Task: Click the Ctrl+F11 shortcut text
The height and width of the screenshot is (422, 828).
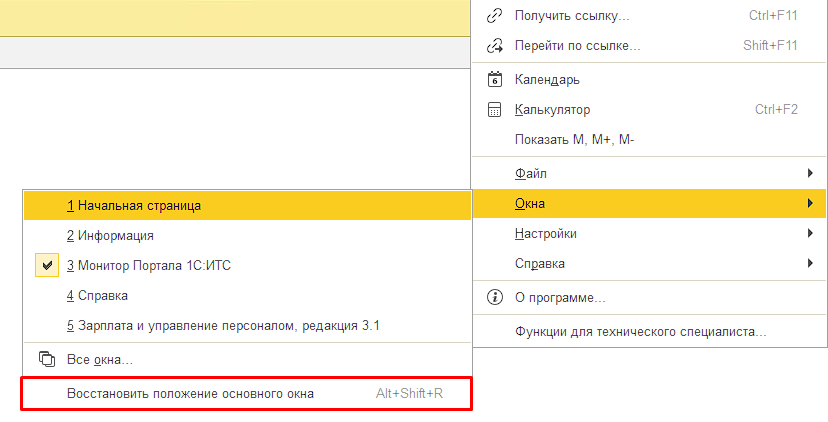Action: pos(773,16)
